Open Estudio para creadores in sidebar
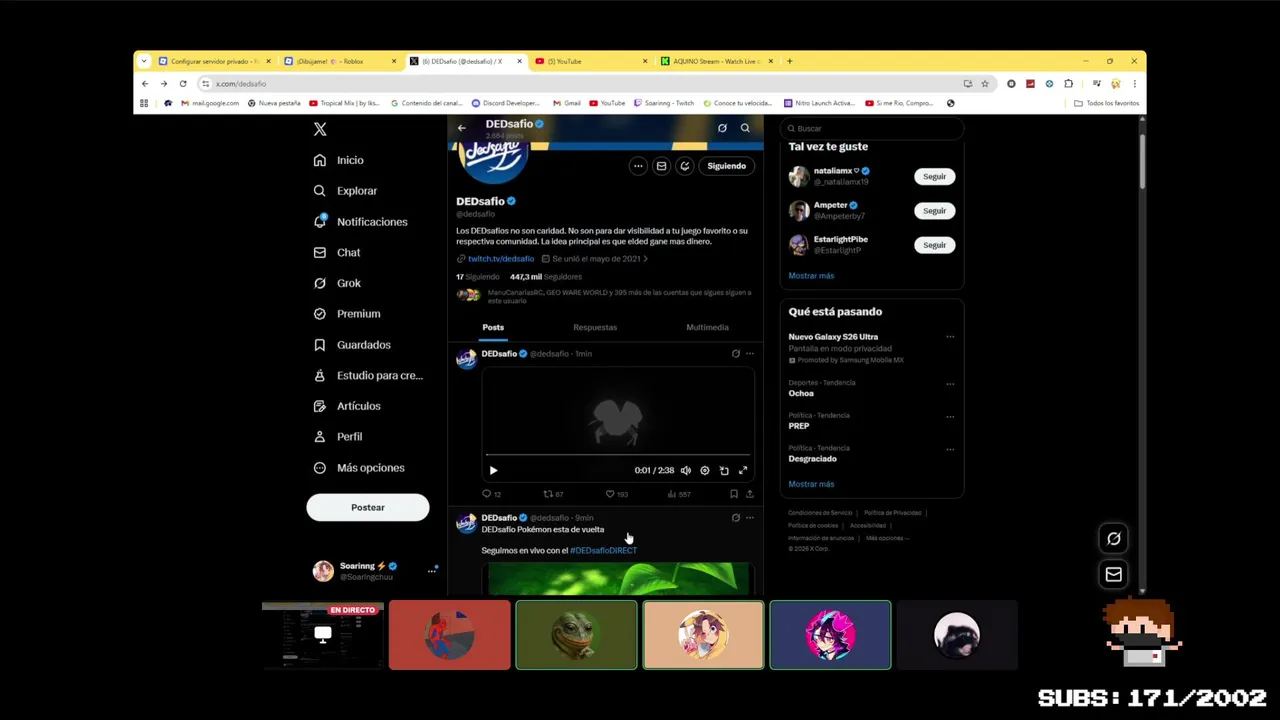Viewport: 1280px width, 720px height. [x=368, y=376]
